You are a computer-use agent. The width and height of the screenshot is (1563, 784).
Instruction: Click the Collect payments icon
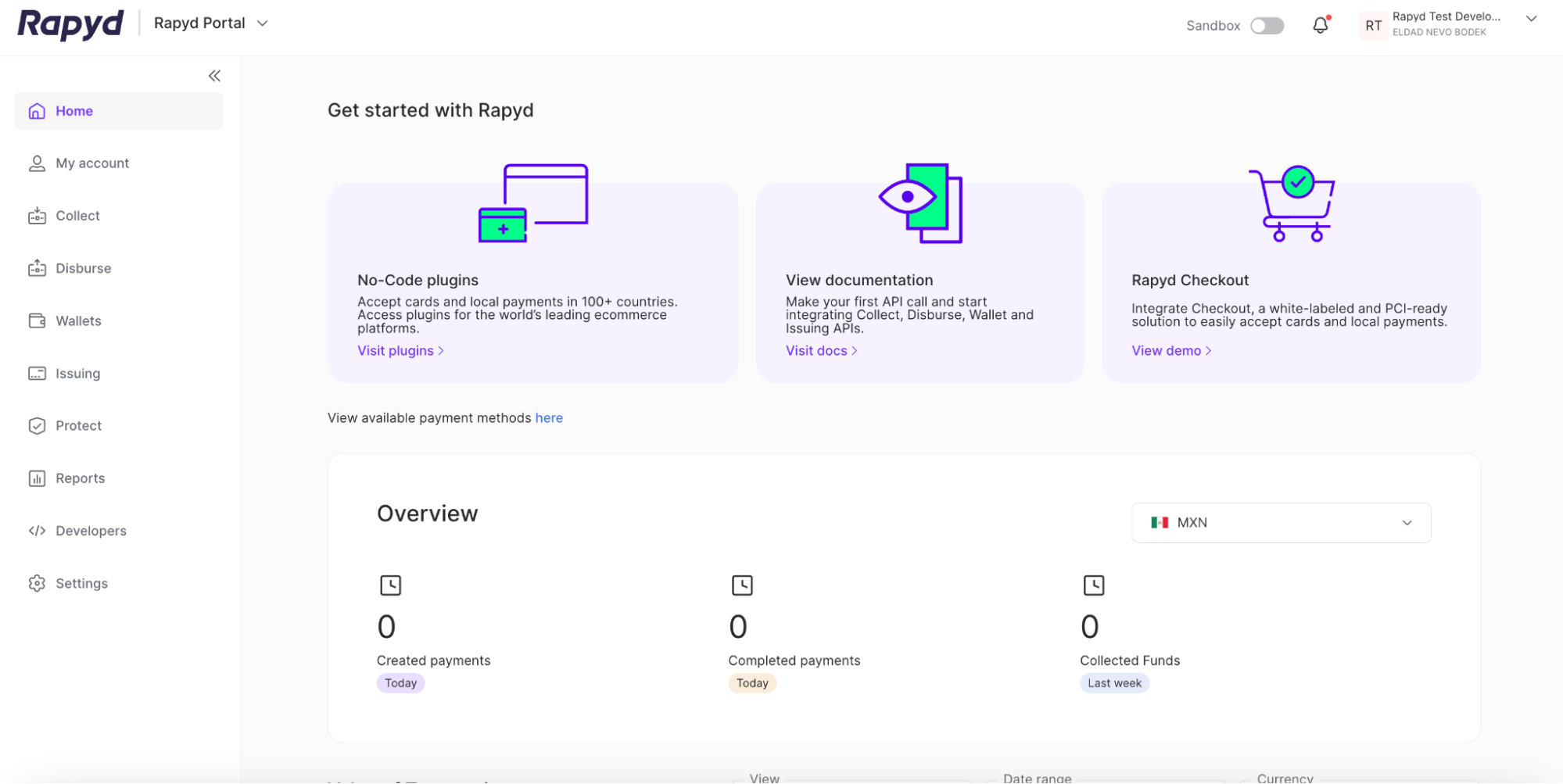(37, 216)
